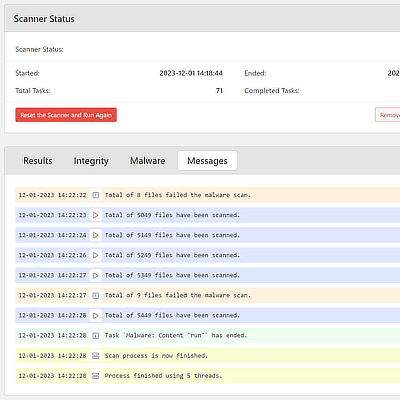Click info icon on Malware Content task ended row
Viewport: 400px width, 400px height.
(96, 335)
